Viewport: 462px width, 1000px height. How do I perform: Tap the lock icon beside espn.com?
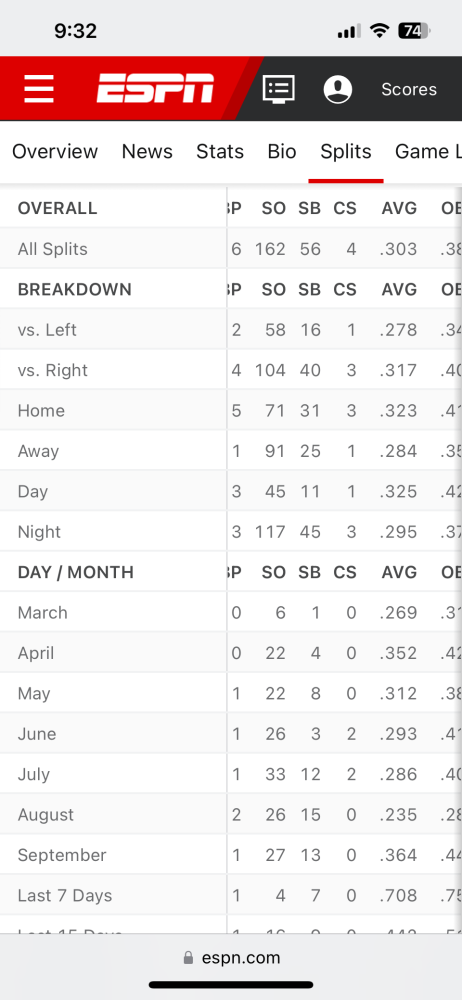(x=188, y=958)
